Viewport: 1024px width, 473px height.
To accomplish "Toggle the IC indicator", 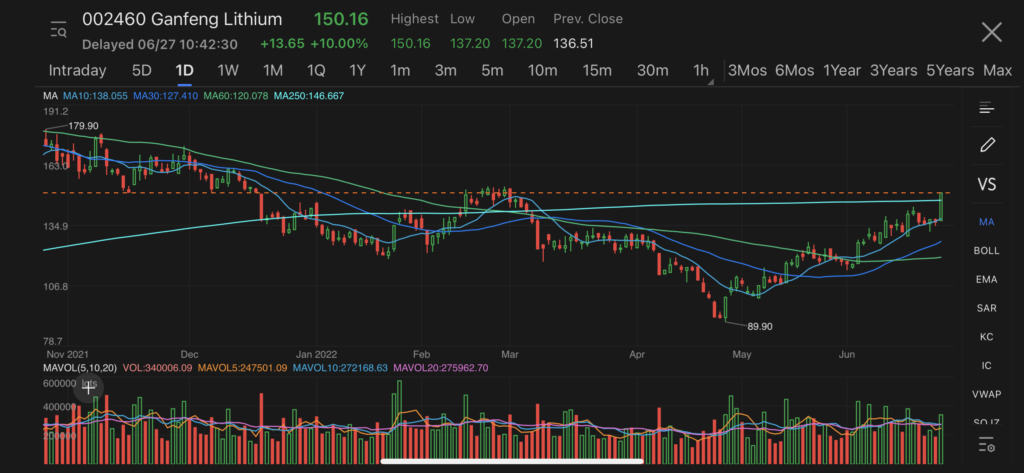I will 986,366.
